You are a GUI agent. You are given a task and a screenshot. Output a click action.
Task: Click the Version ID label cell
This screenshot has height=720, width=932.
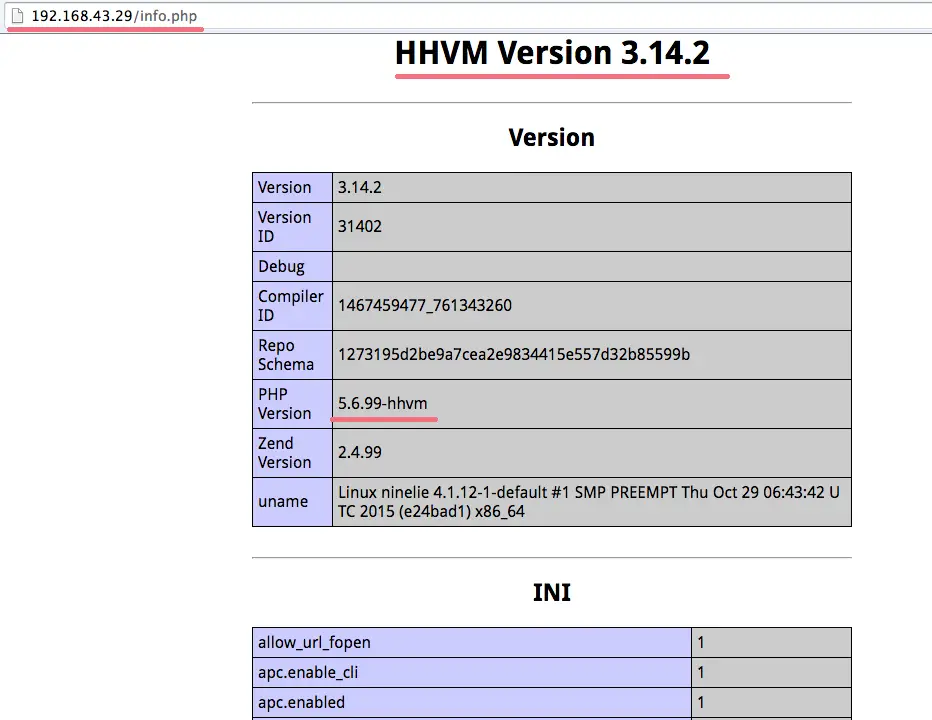292,227
